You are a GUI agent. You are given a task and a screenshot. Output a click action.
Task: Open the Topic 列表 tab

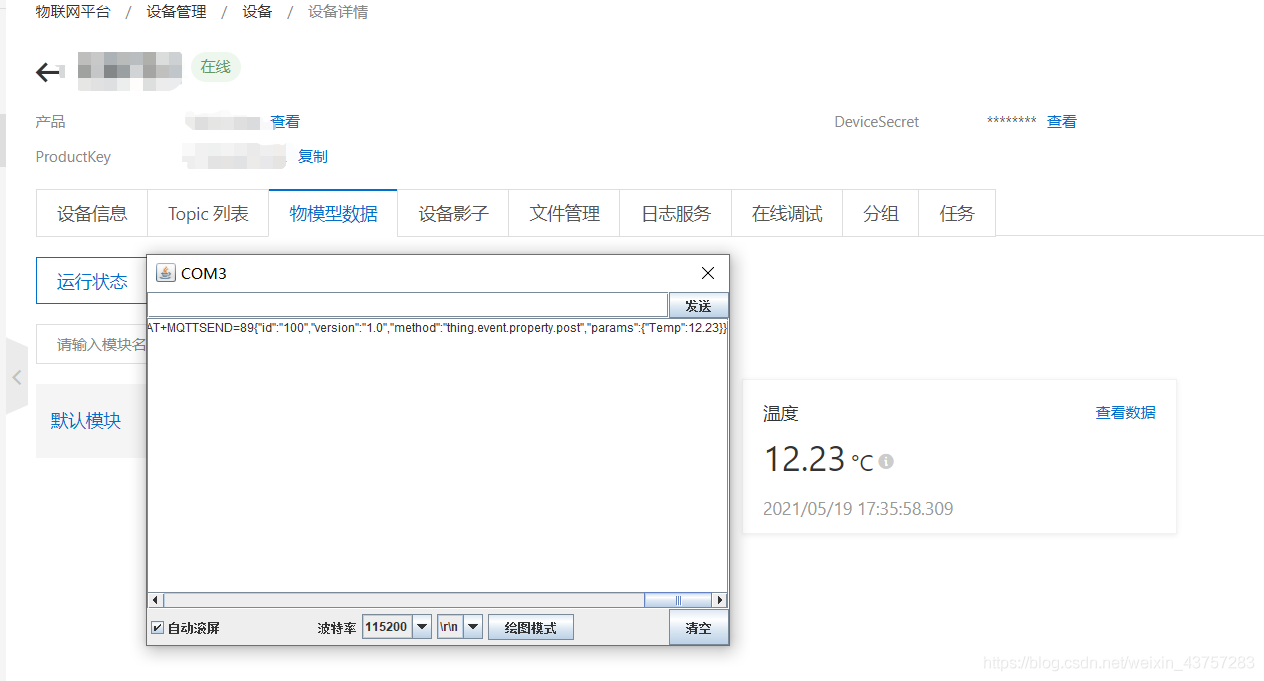click(x=208, y=213)
